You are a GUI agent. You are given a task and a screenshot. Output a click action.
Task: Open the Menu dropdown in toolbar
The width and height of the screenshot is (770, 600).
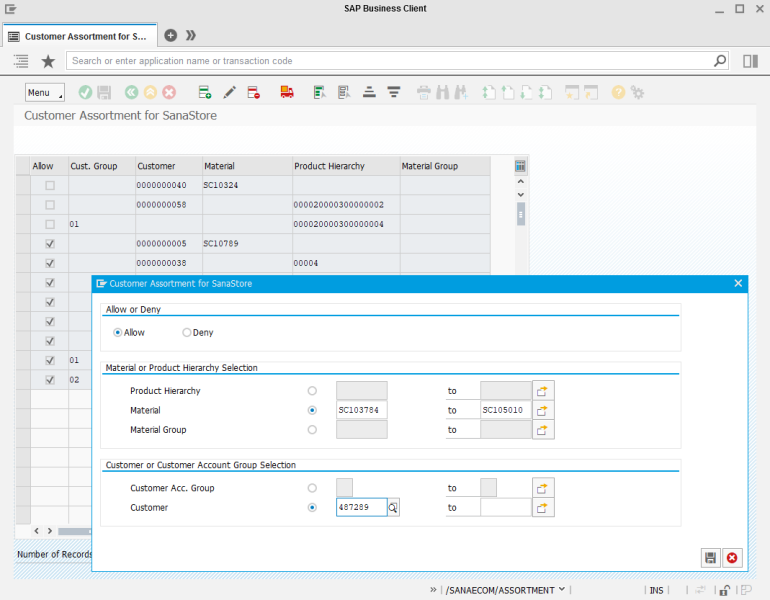pos(45,92)
